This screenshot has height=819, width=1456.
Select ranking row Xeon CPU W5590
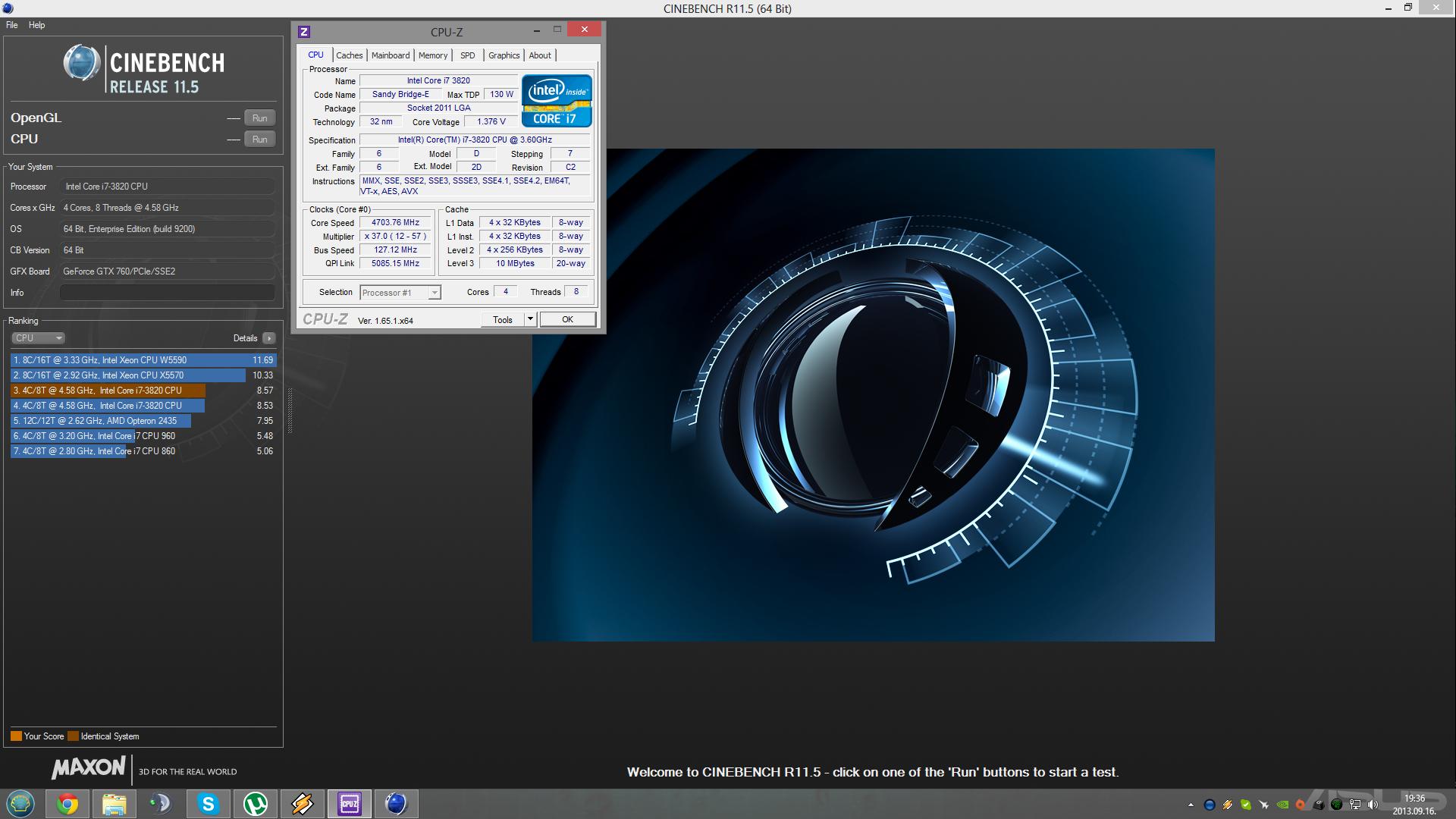(x=143, y=360)
